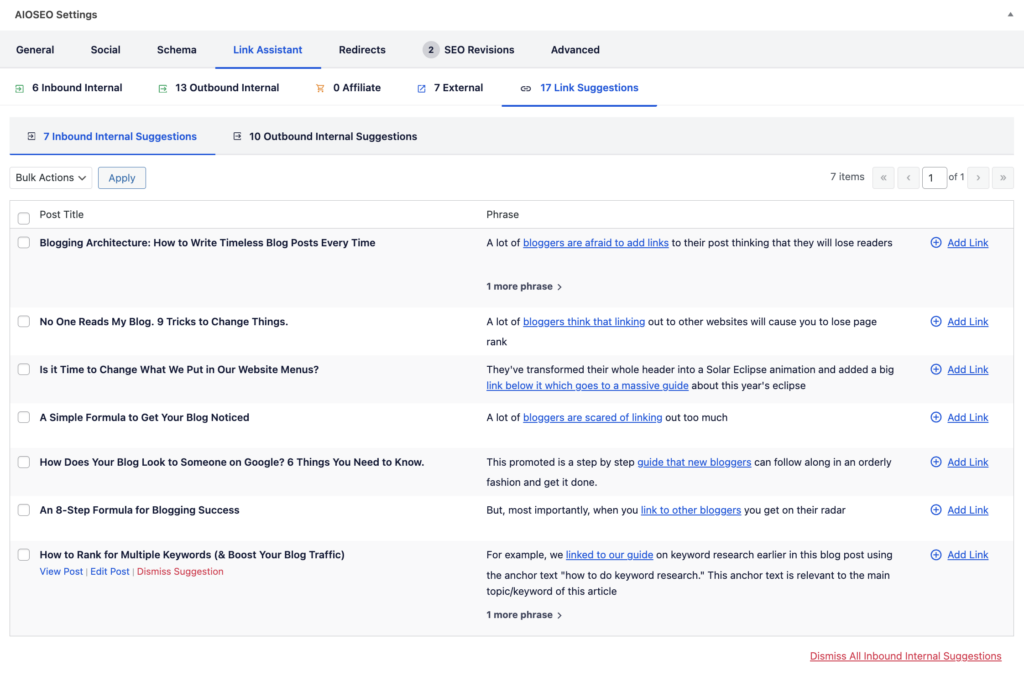The height and width of the screenshot is (676, 1024).
Task: Click the blue External links checkmark icon
Action: point(421,88)
